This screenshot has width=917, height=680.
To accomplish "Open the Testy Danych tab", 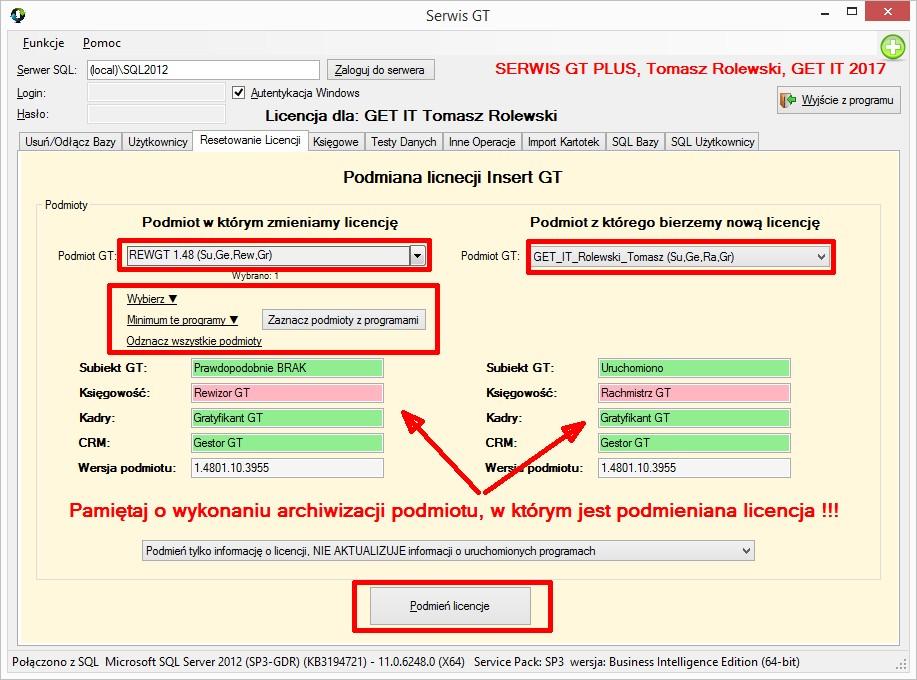I will 404,141.
